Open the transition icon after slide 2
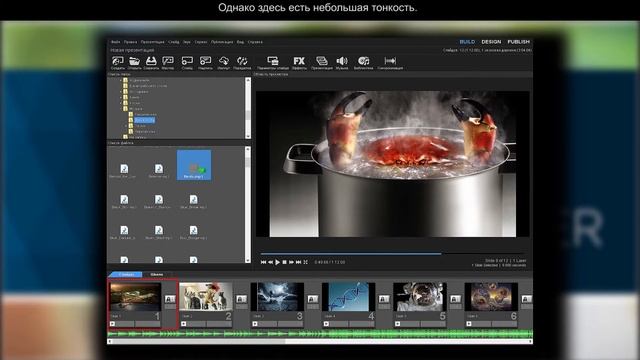Image resolution: width=640 pixels, height=360 pixels. [x=241, y=299]
